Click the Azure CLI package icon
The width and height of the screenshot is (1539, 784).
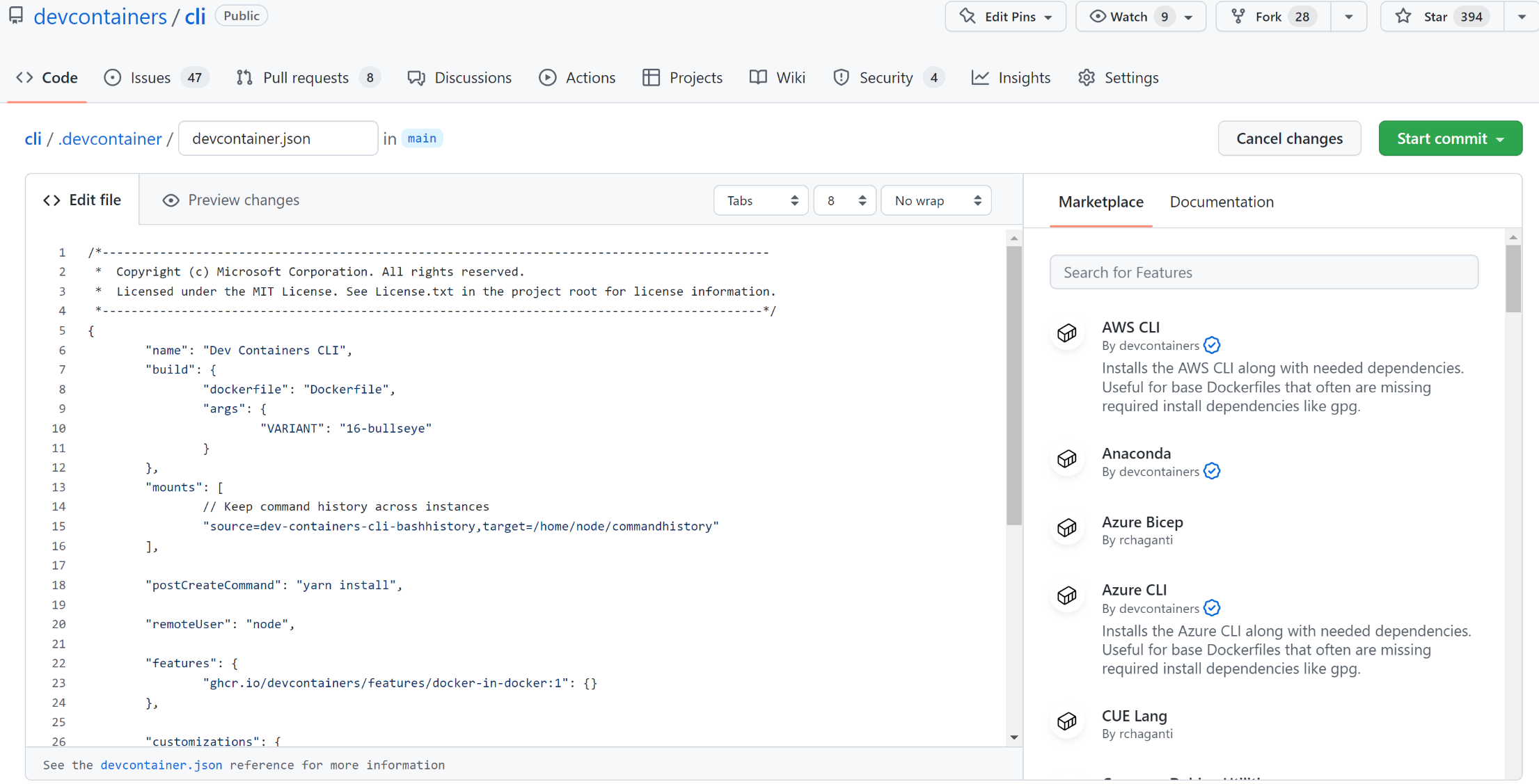click(1067, 595)
